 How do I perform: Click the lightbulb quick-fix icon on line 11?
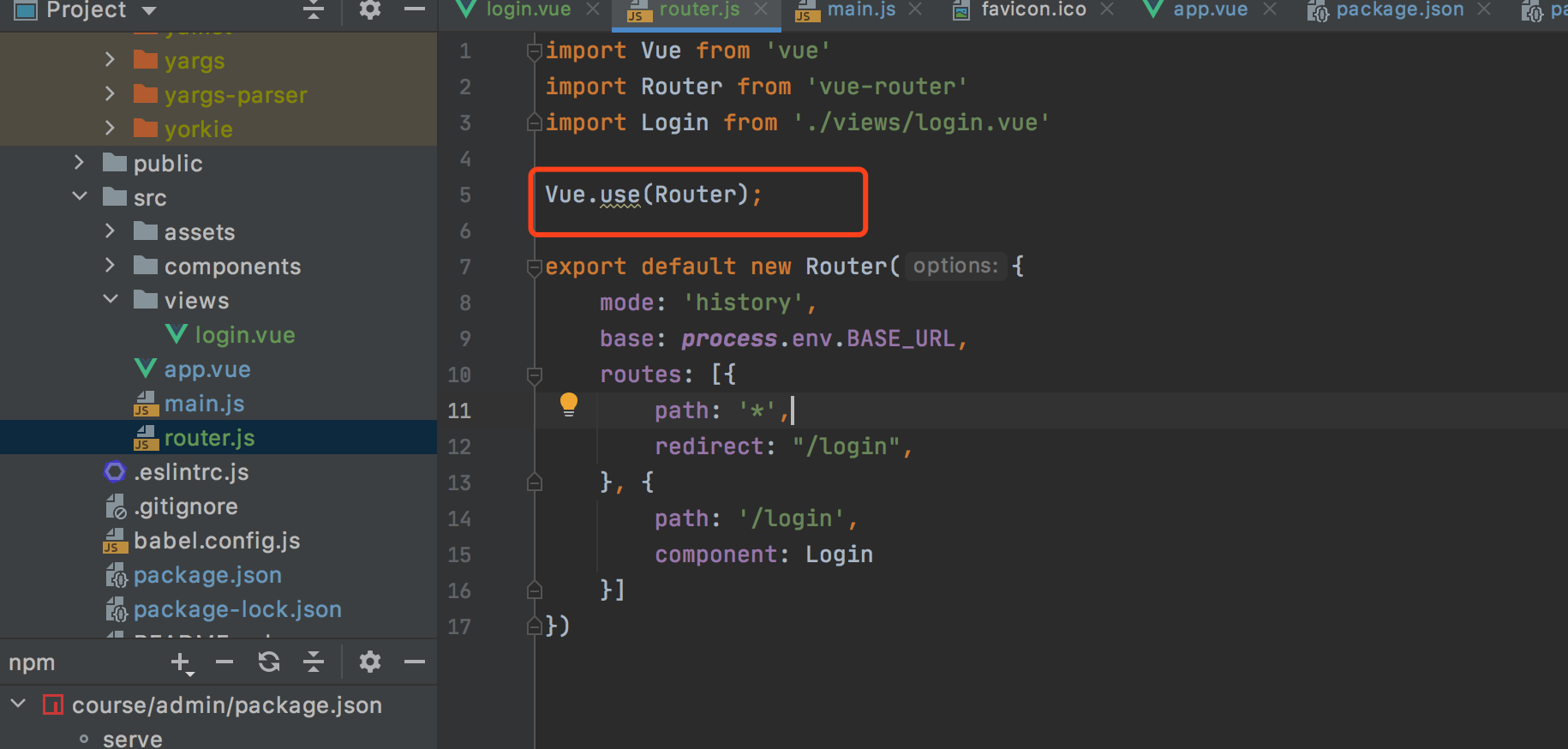(568, 404)
